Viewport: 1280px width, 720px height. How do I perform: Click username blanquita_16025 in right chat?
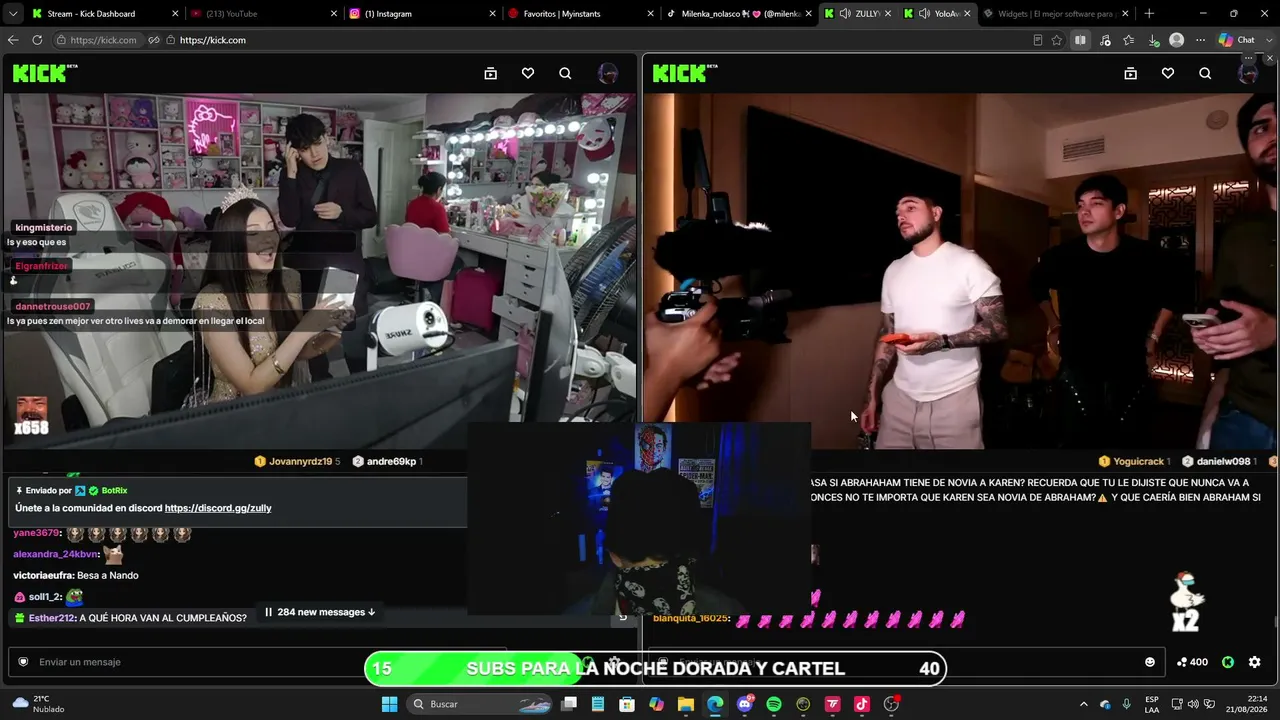click(x=690, y=618)
